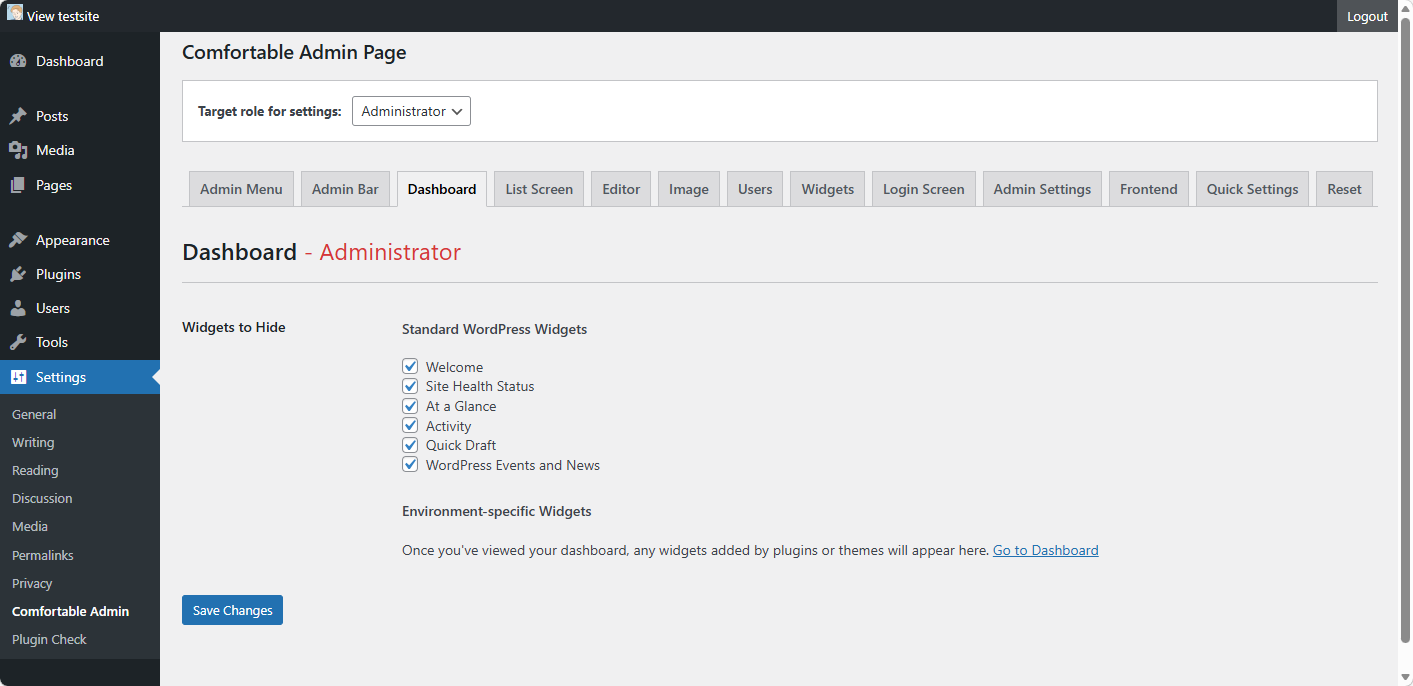Switch to the Frontend tab
Image resolution: width=1413 pixels, height=686 pixels.
point(1149,189)
